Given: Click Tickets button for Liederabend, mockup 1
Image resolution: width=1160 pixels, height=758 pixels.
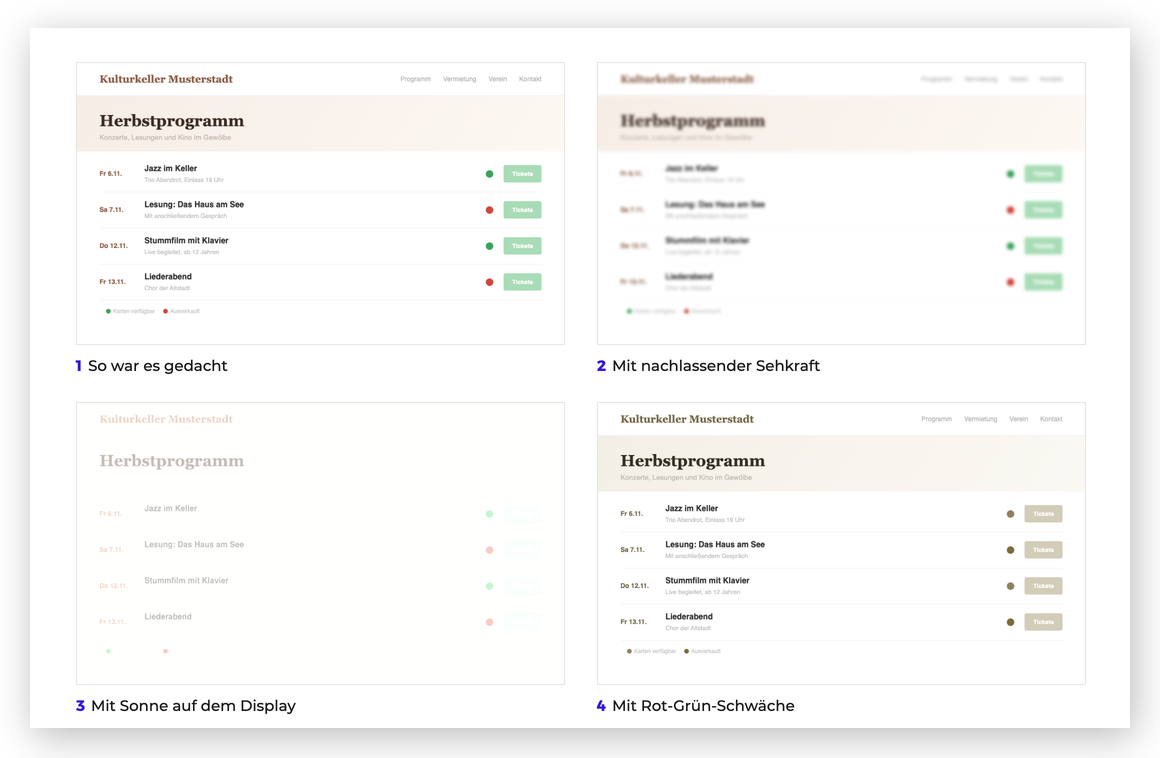Looking at the screenshot, I should coord(522,282).
